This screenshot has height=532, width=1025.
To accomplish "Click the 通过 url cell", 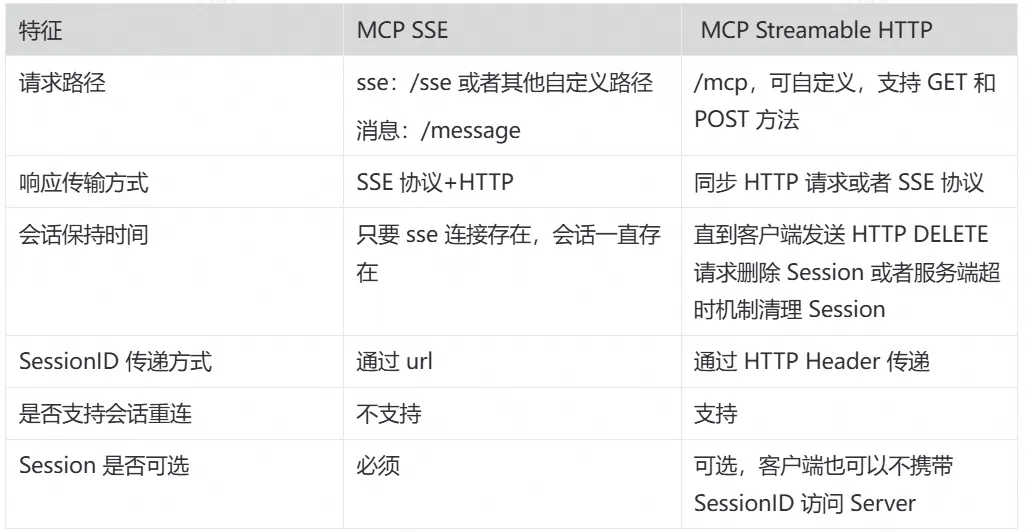I will coord(393,362).
